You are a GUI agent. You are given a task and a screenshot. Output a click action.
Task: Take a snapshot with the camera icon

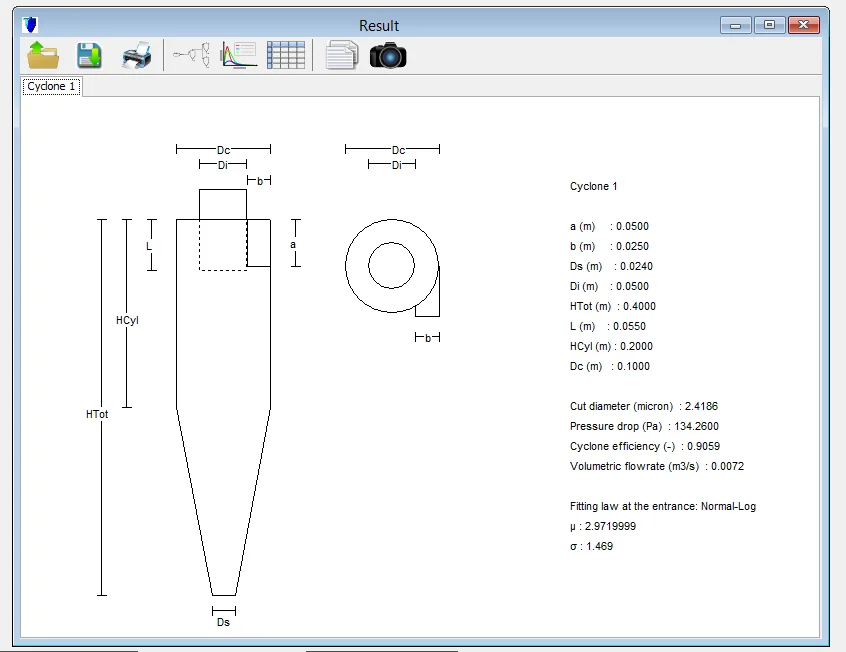(388, 56)
